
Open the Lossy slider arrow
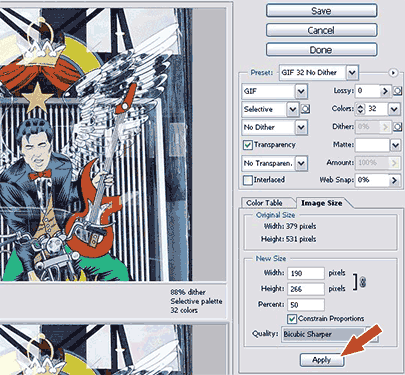point(385,91)
